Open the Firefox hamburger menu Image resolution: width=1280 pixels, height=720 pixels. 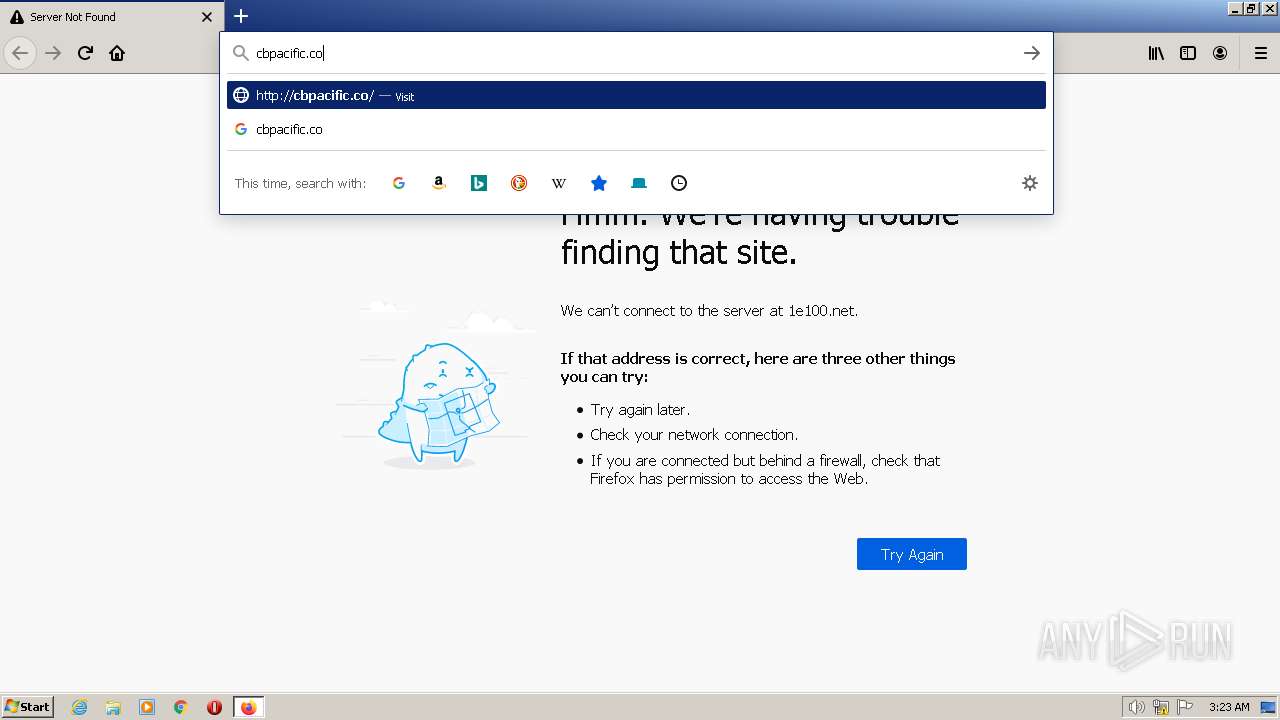(1260, 53)
